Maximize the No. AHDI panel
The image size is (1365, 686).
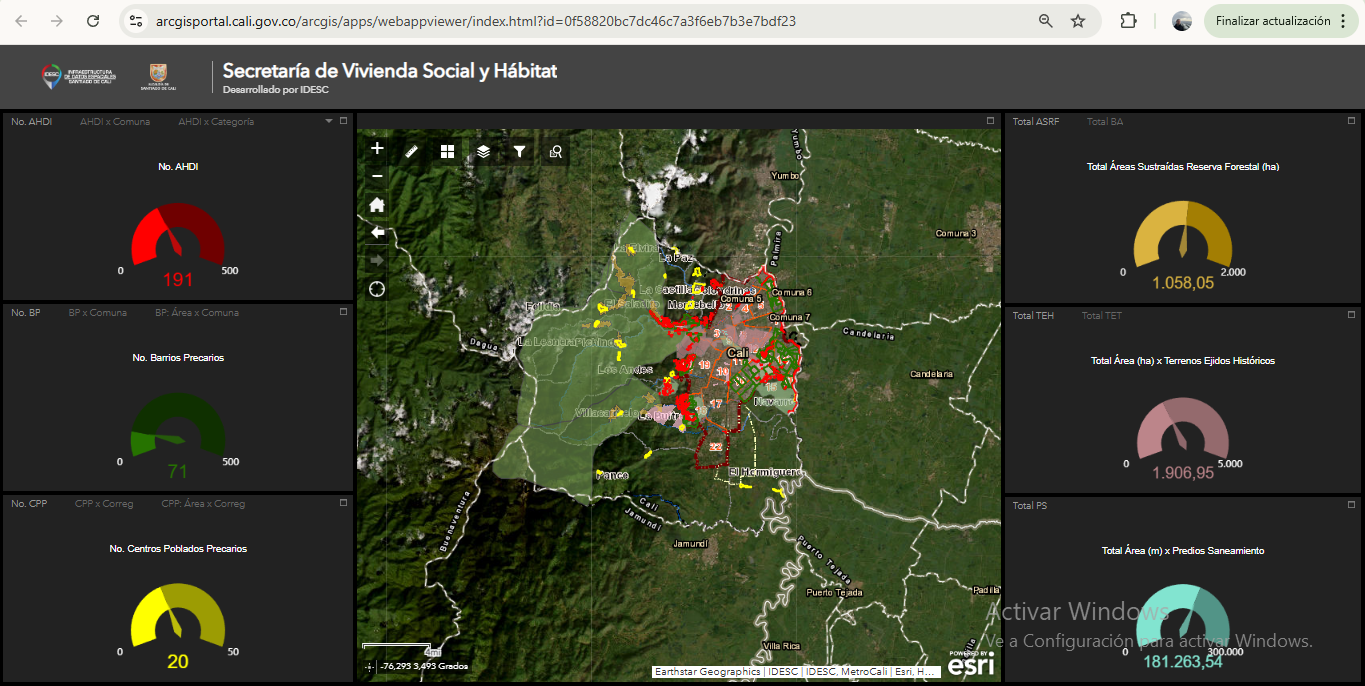(343, 121)
